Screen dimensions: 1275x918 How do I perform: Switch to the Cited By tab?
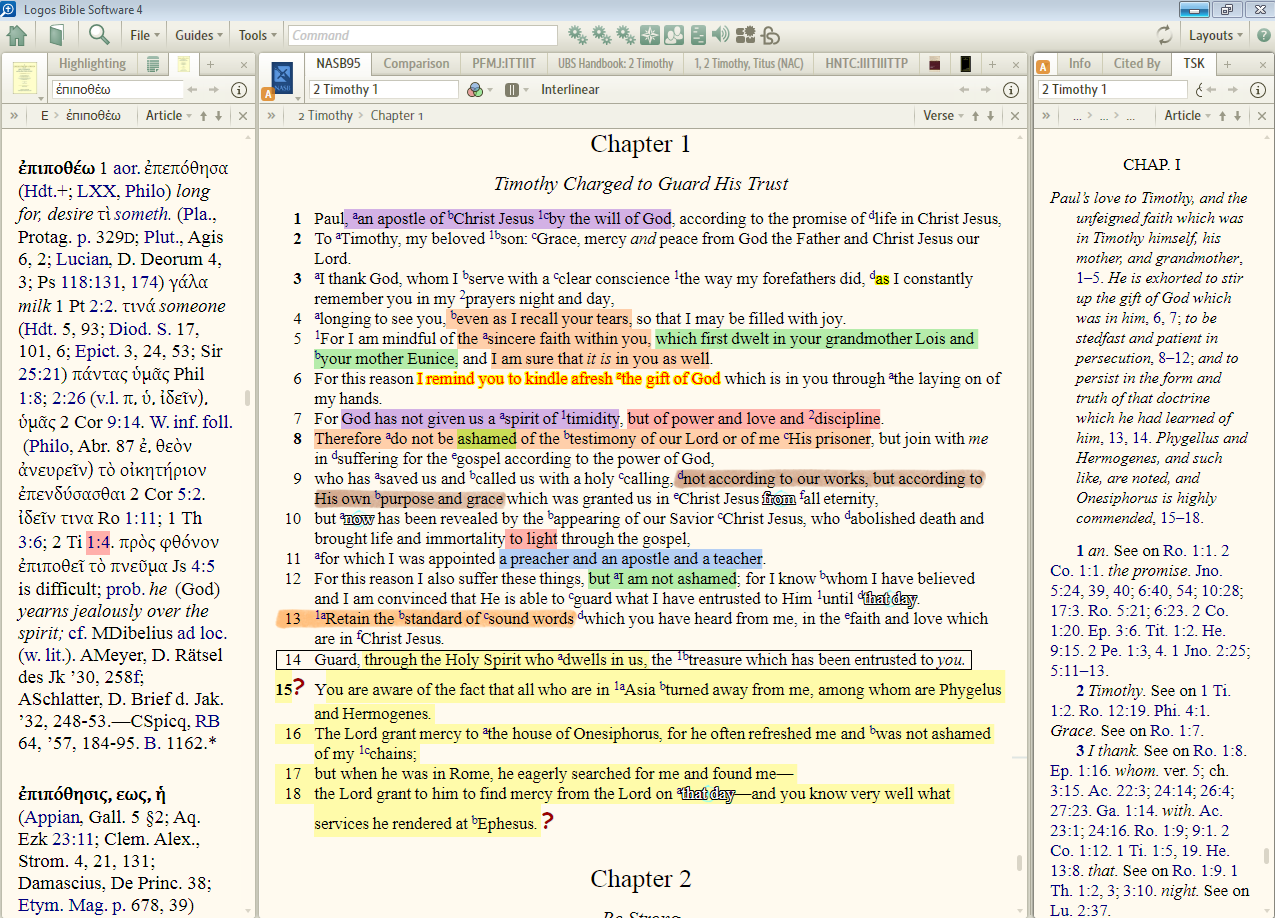tap(1136, 63)
